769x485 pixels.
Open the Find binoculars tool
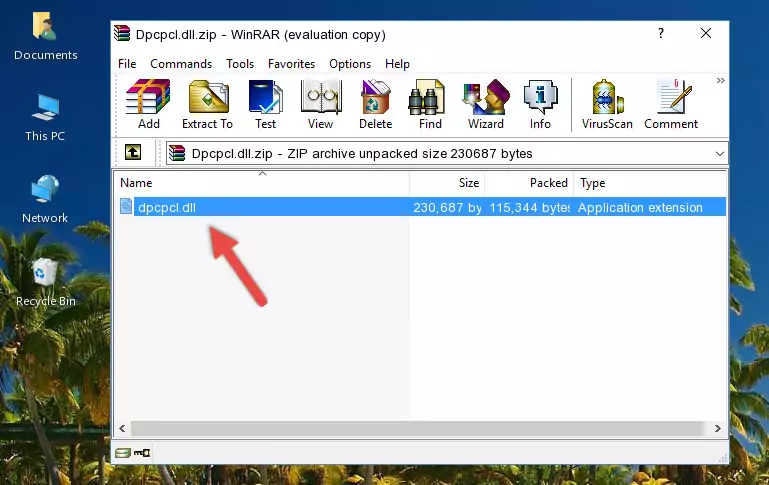click(430, 104)
